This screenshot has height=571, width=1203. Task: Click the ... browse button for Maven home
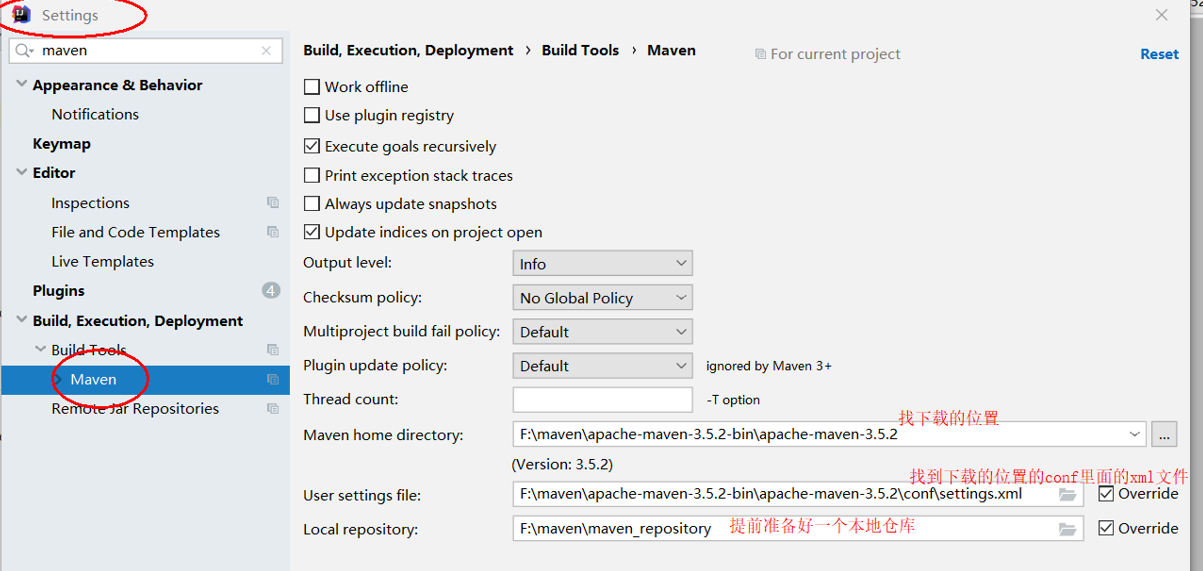tap(1164, 435)
